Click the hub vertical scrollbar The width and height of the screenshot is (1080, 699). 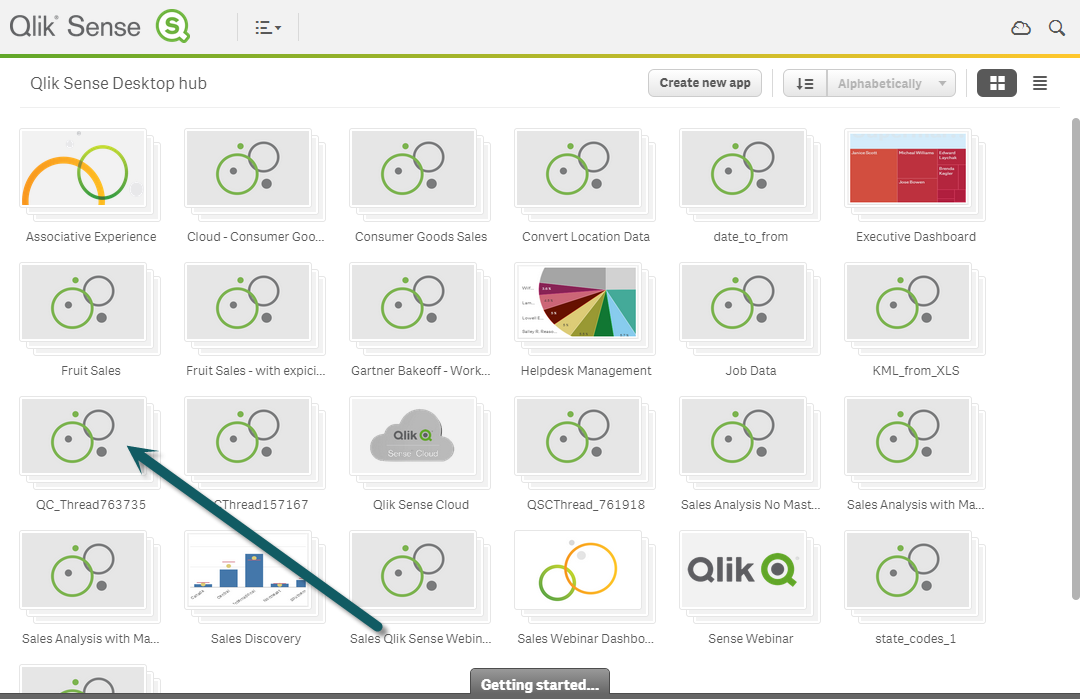click(1075, 358)
